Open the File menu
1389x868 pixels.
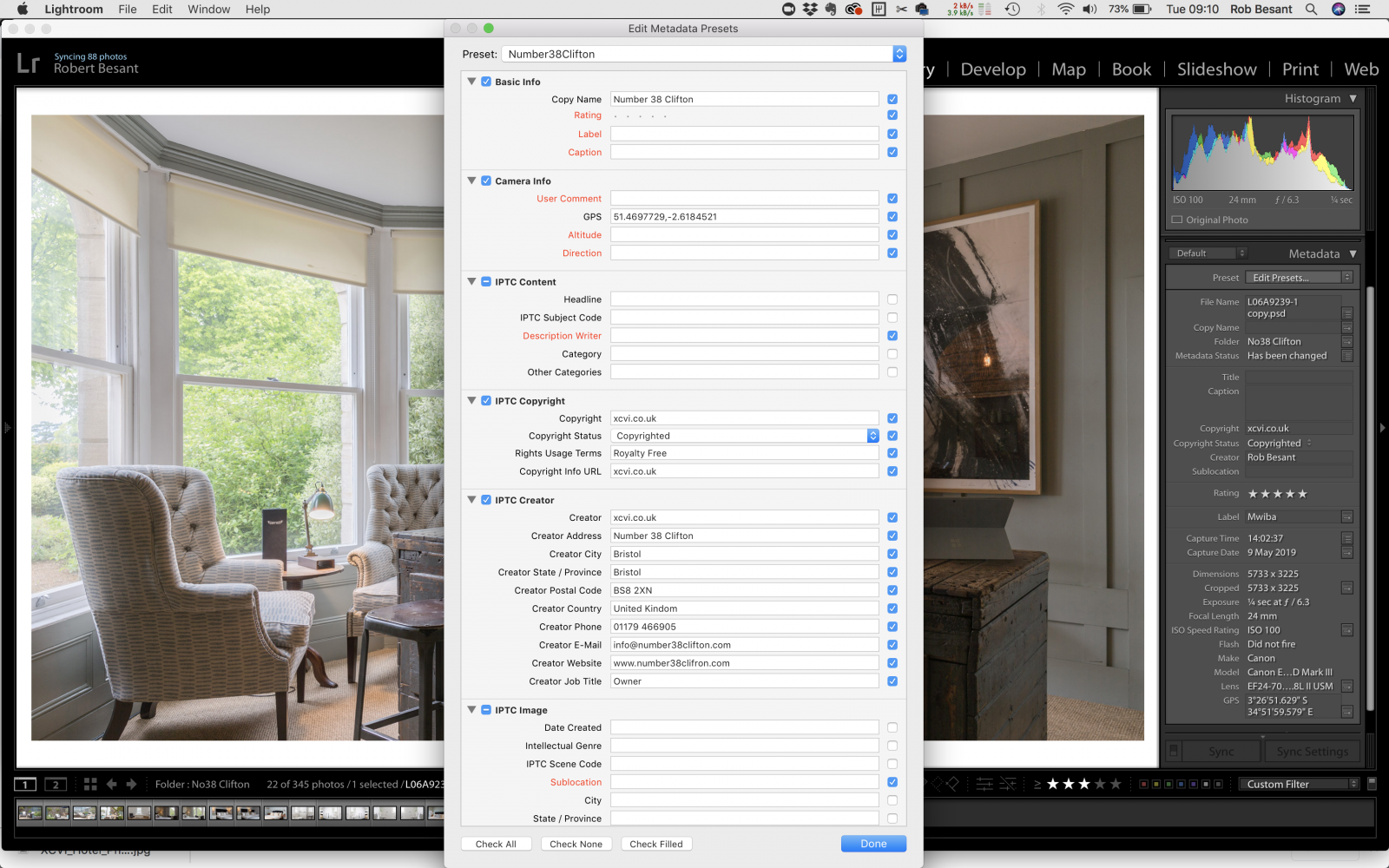point(128,9)
